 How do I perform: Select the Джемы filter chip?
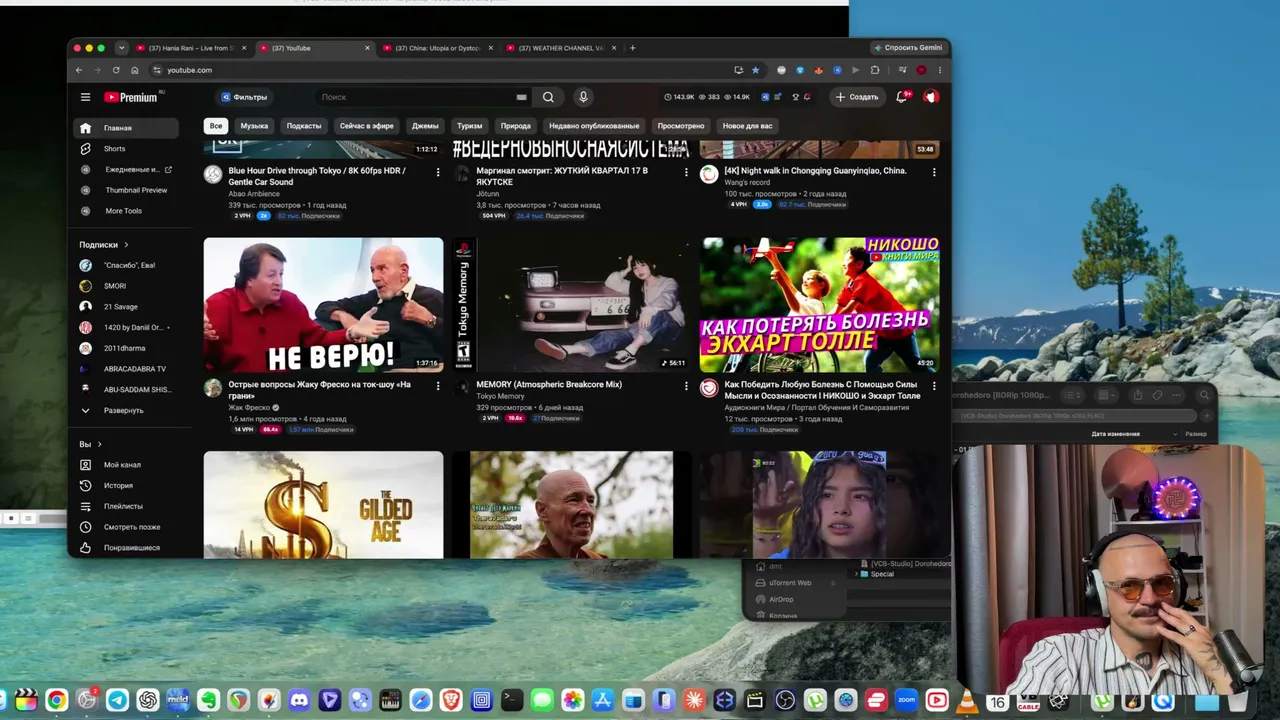(x=425, y=126)
